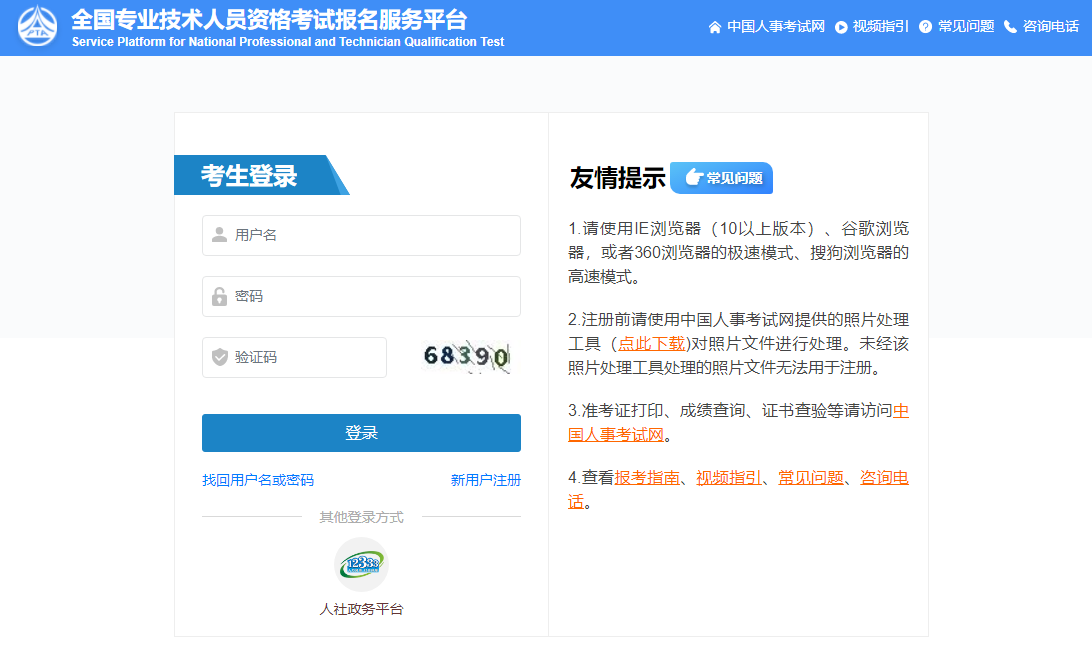Click 找回用户名或密码 link
Screen dimensions: 1092x668
(258, 480)
